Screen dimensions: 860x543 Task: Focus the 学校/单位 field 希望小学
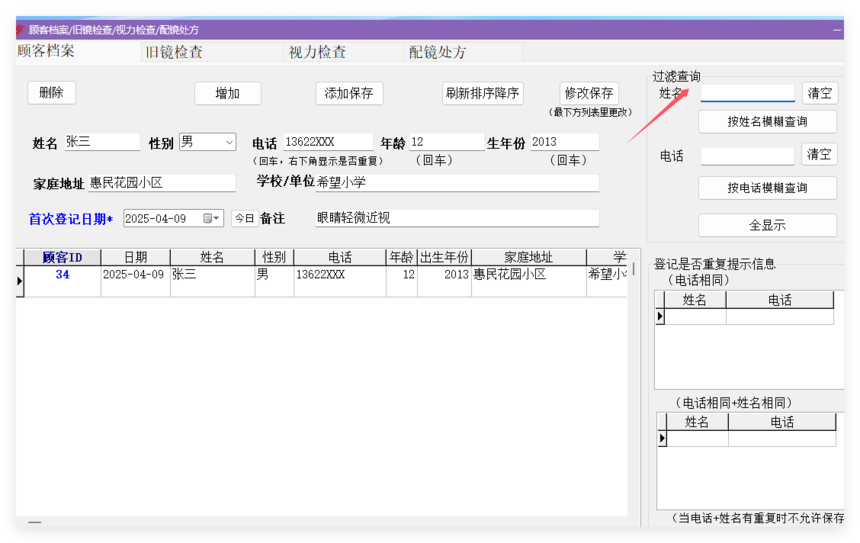[457, 183]
